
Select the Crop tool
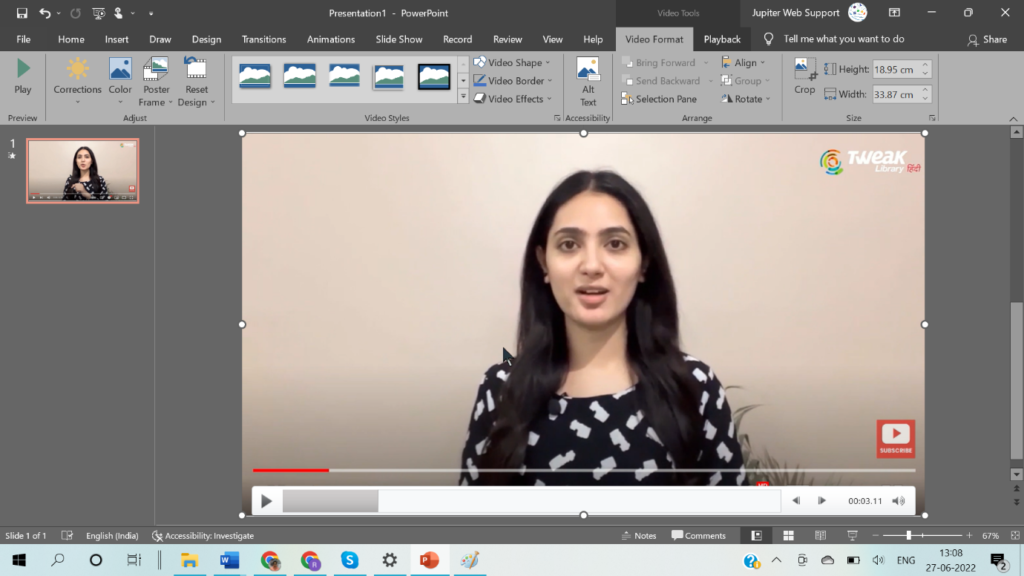(805, 77)
